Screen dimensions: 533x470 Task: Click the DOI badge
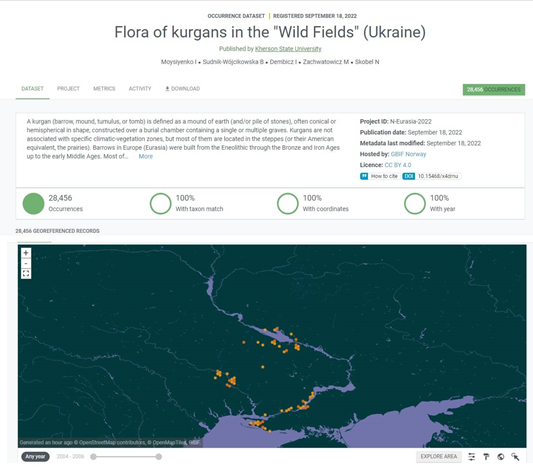click(409, 176)
